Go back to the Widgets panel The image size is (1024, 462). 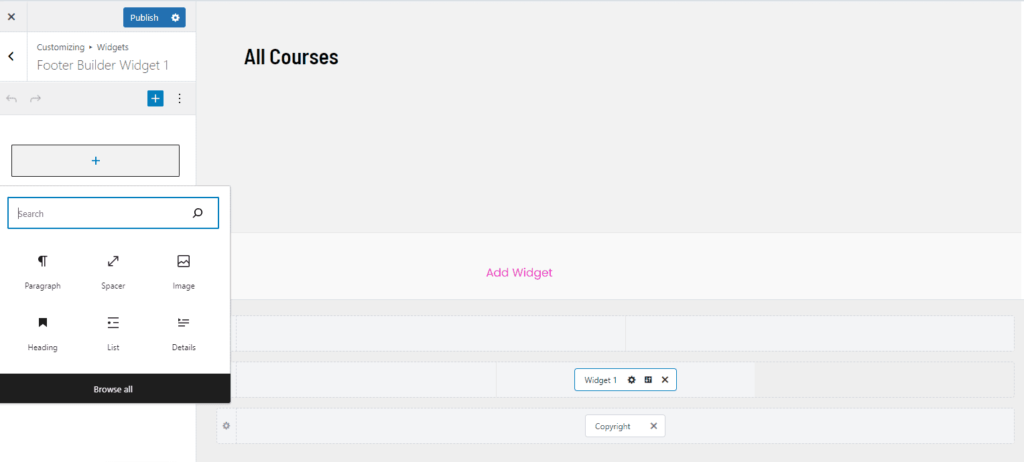click(x=11, y=56)
